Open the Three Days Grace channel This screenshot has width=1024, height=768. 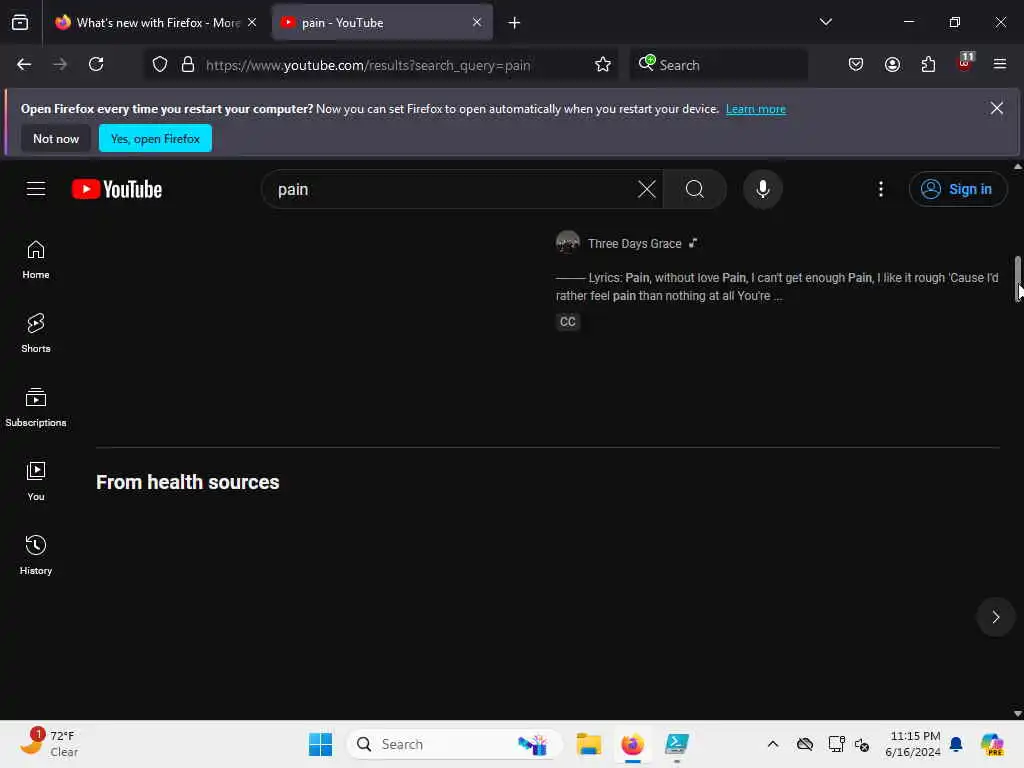coord(634,244)
